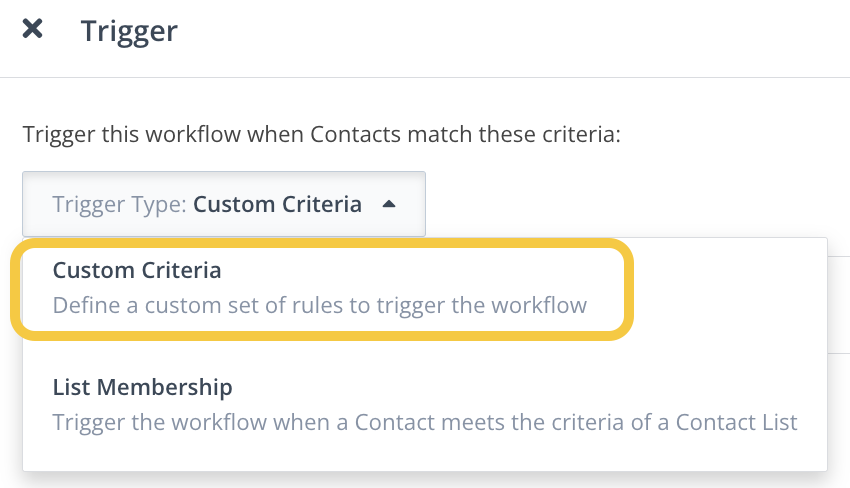Click the Contact List trigger description text
Screen dimensions: 850x488
click(424, 422)
